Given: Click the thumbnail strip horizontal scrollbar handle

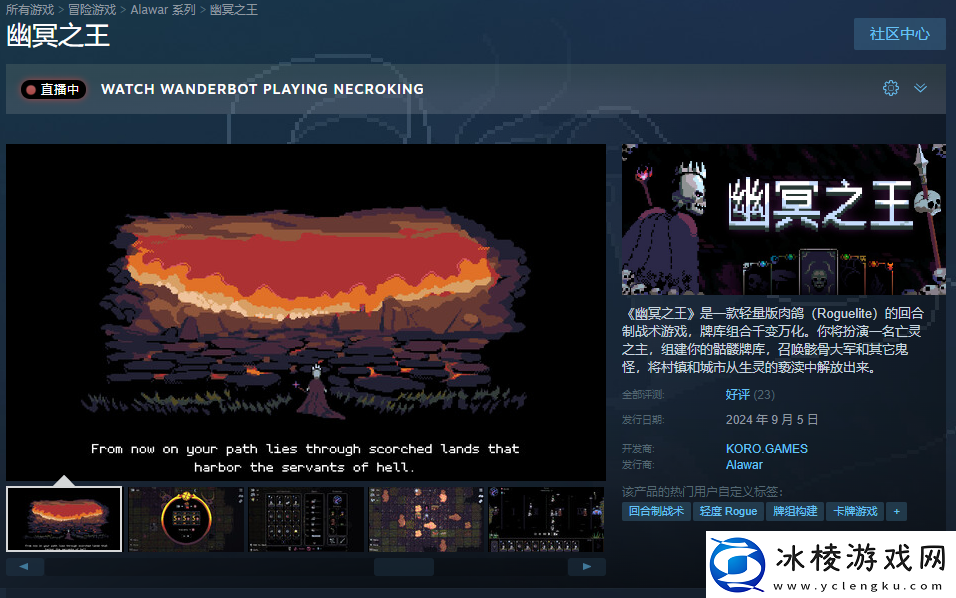Looking at the screenshot, I should [404, 567].
